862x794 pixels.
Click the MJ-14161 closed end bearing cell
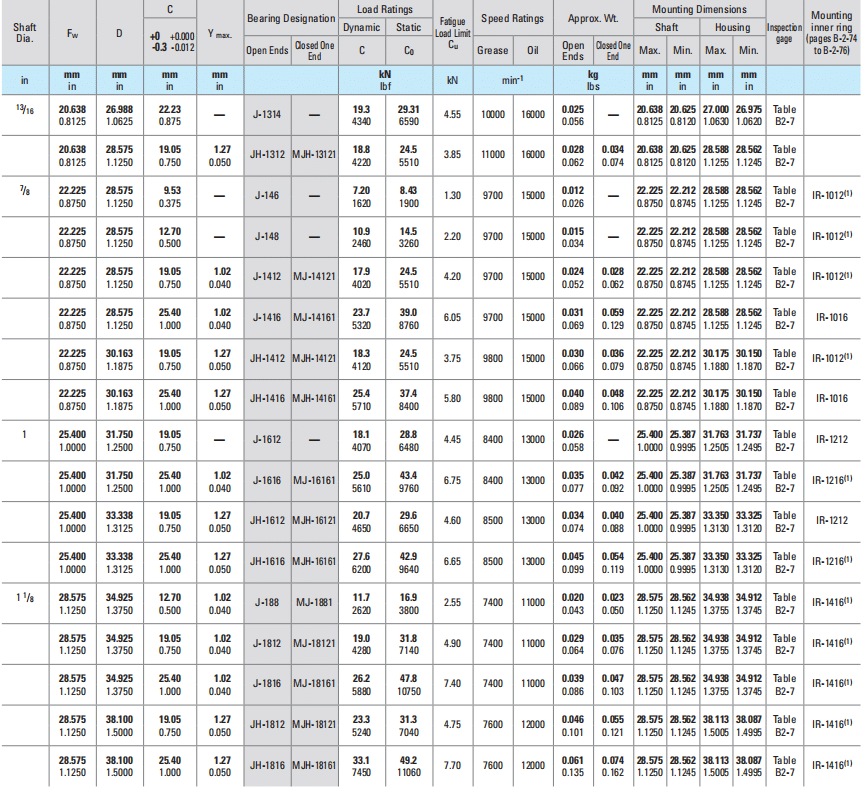314,318
